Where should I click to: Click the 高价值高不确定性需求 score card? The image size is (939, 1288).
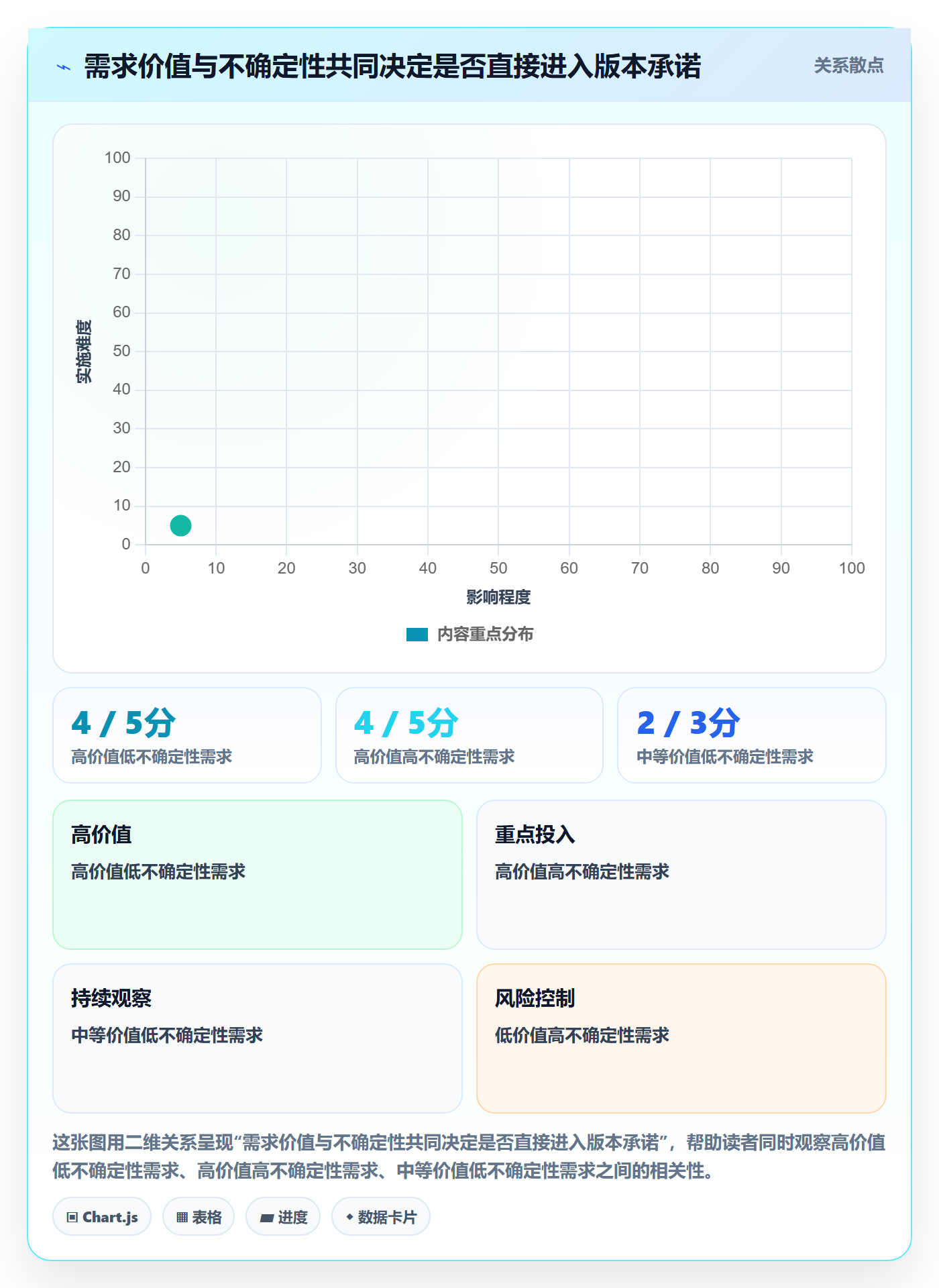[469, 735]
